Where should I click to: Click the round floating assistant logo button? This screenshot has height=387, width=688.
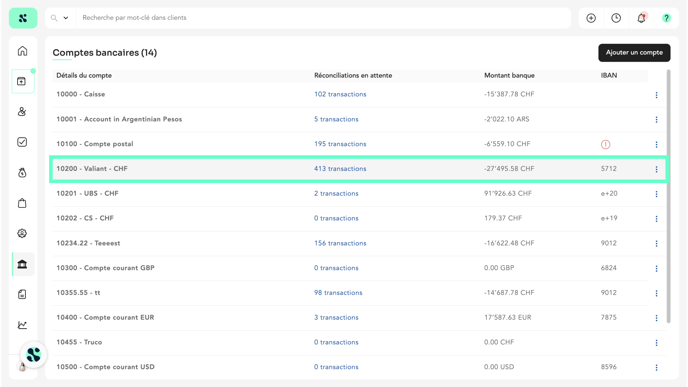(33, 355)
